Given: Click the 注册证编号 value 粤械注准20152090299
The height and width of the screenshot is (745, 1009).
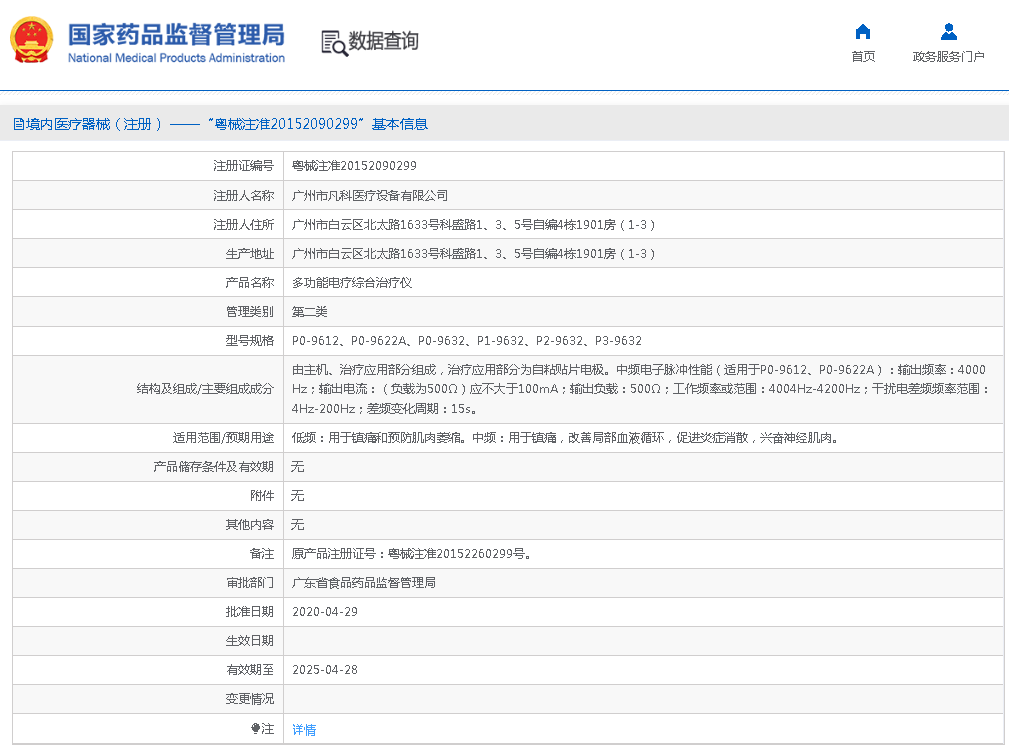Looking at the screenshot, I should 354,166.
